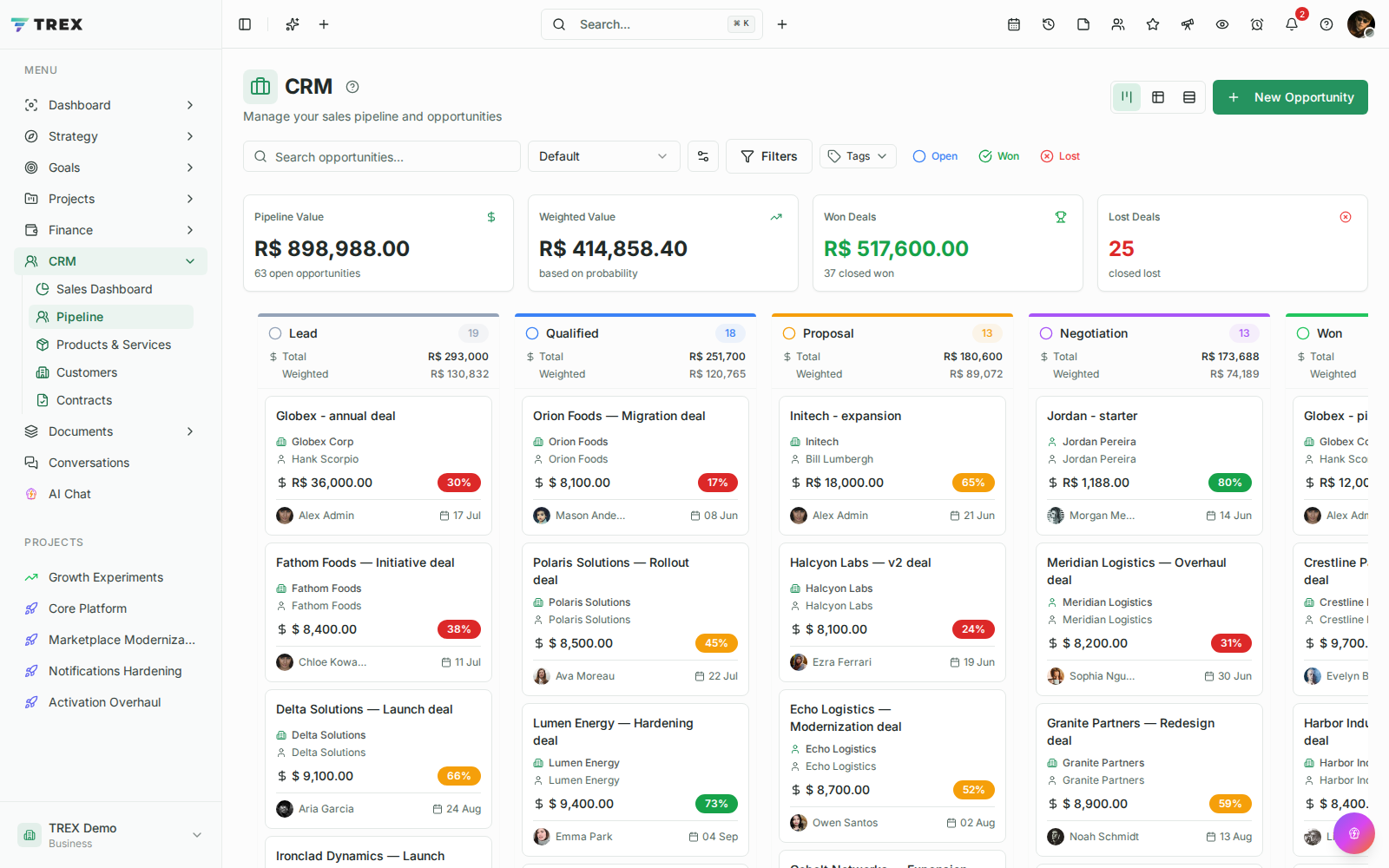Open the notifications bell

pos(1292,24)
